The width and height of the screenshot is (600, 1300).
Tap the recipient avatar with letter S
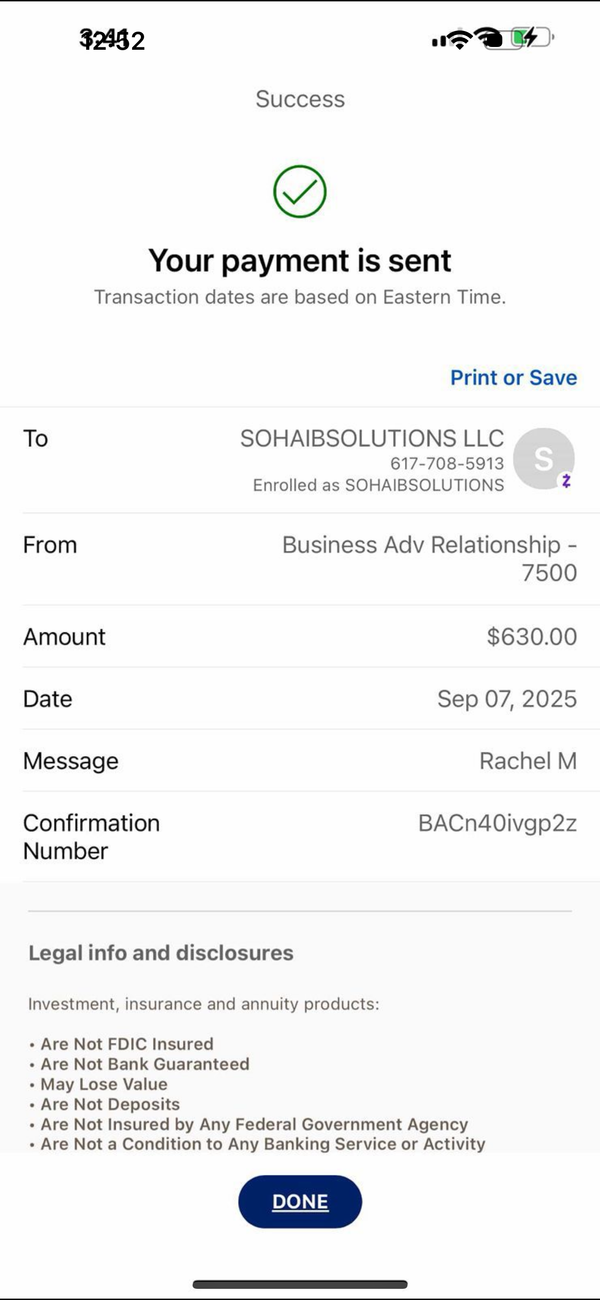tap(543, 459)
